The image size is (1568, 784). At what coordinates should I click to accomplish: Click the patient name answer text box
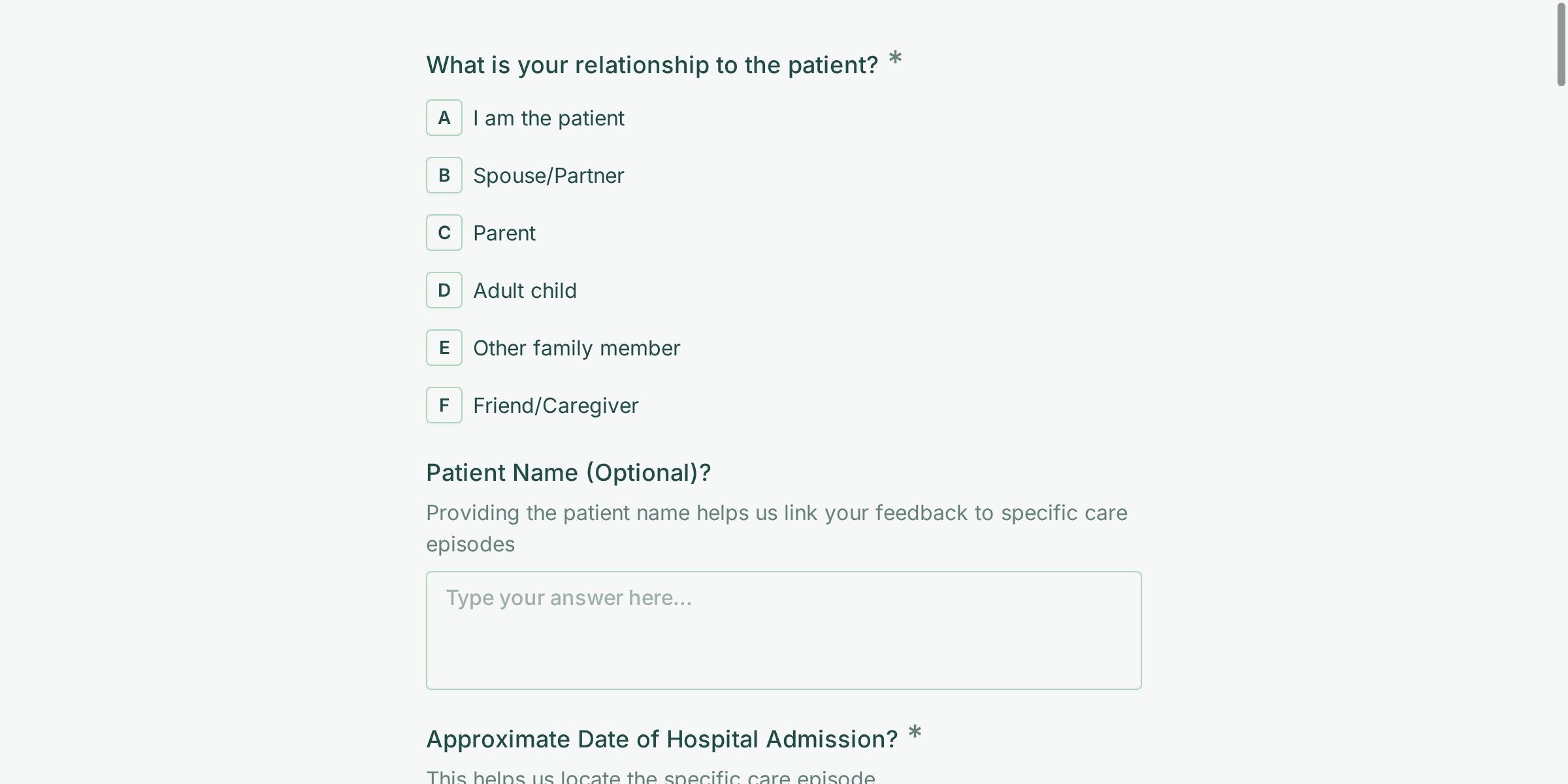tap(783, 630)
